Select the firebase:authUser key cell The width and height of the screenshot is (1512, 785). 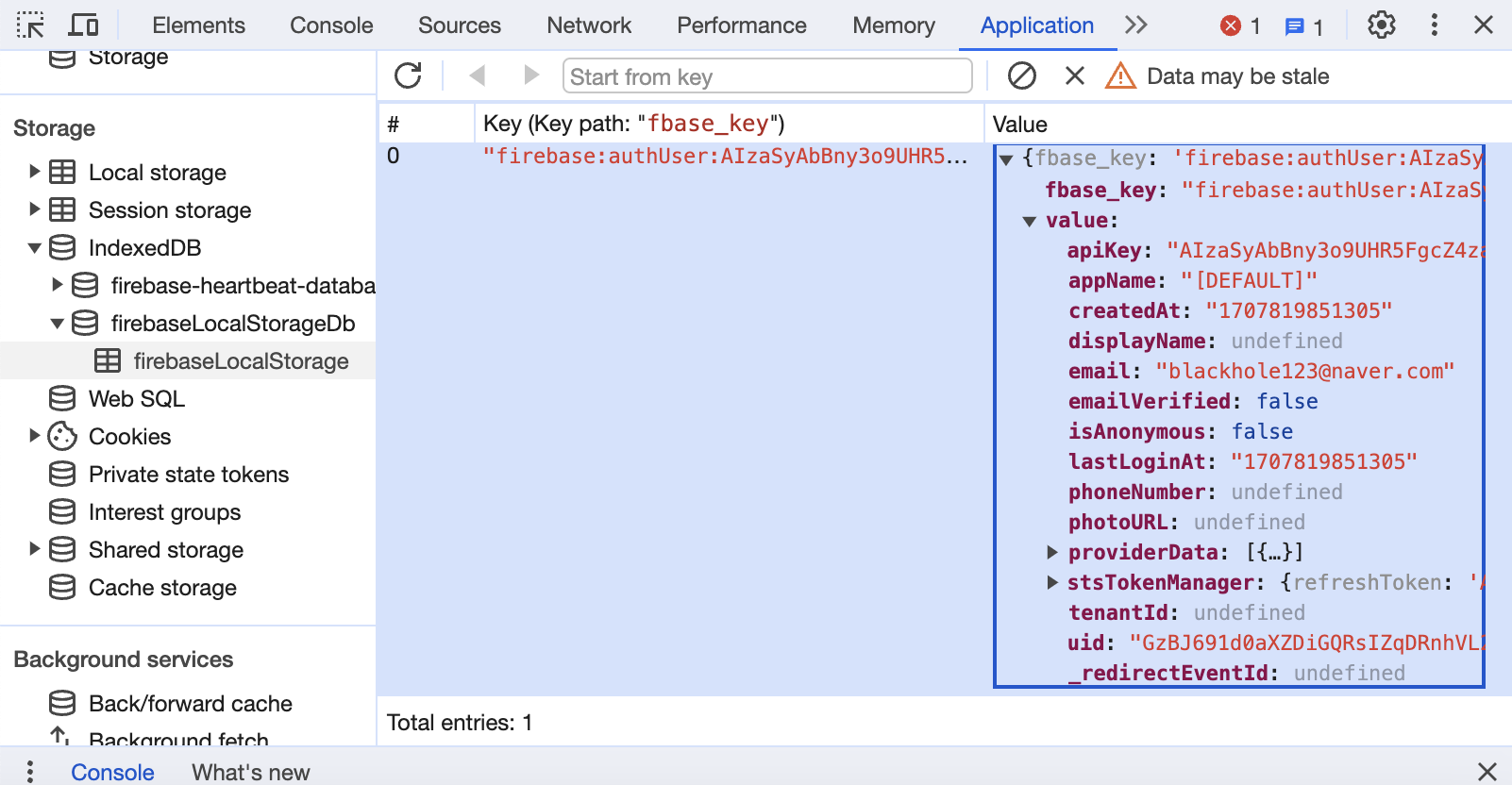point(725,157)
